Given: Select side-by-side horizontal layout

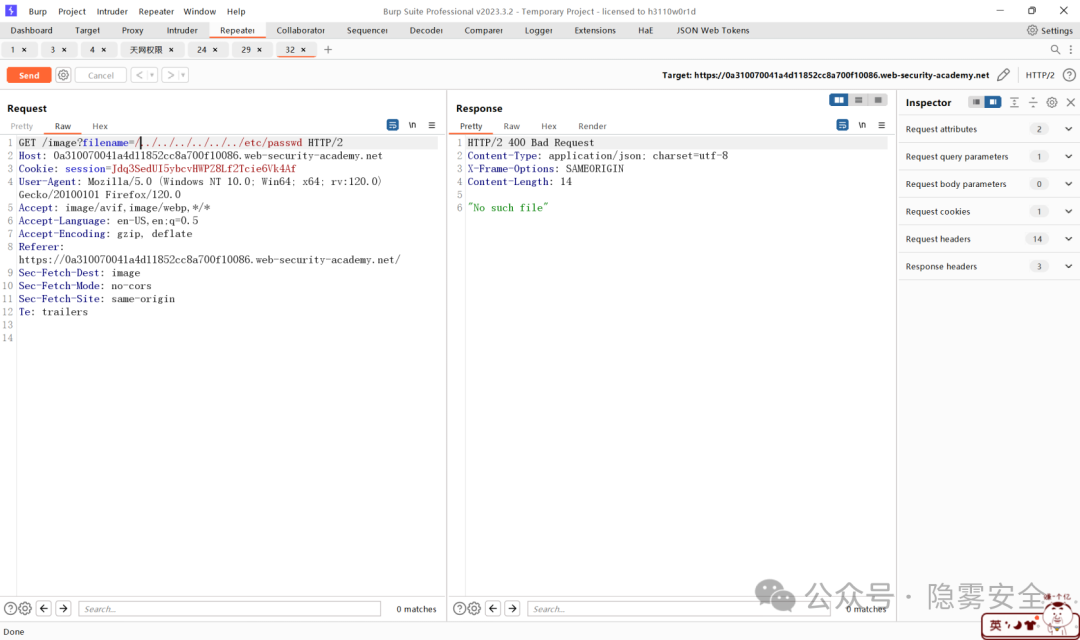Looking at the screenshot, I should tap(839, 100).
